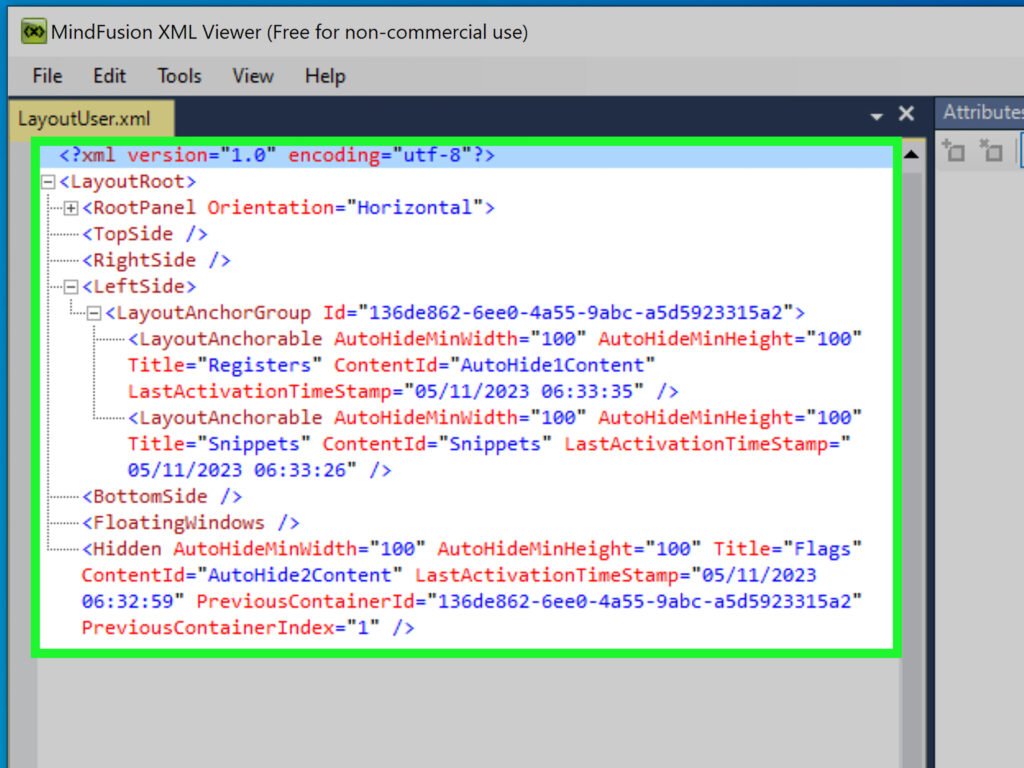Click the Delete attribute icon in Attributes panel
Viewport: 1024px width, 768px height.
pyautogui.click(x=989, y=151)
